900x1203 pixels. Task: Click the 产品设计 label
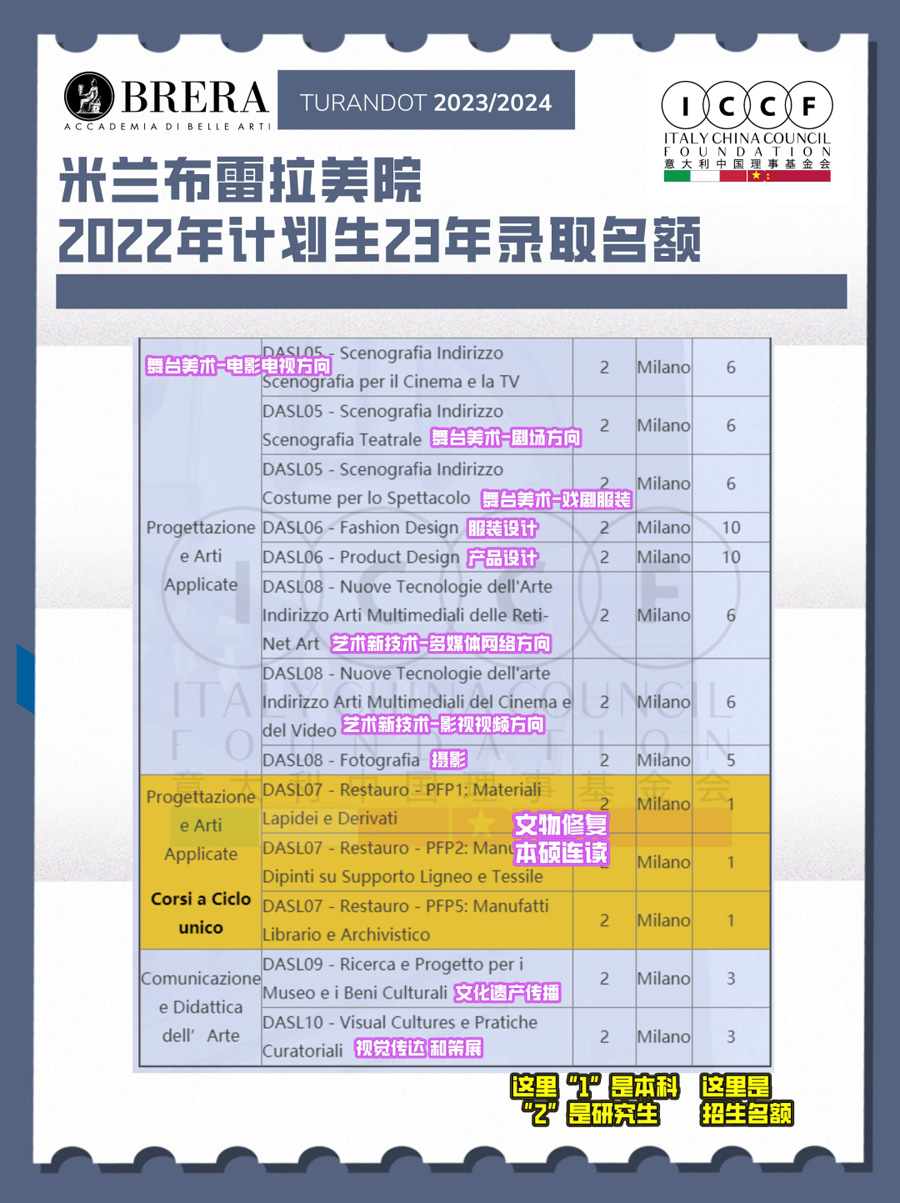502,558
